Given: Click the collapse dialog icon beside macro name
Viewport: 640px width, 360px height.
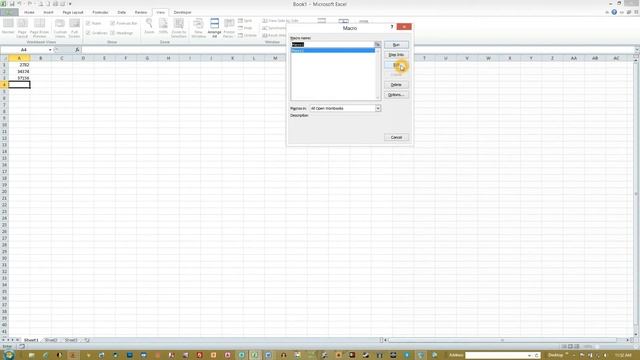Looking at the screenshot, I should click(x=378, y=44).
